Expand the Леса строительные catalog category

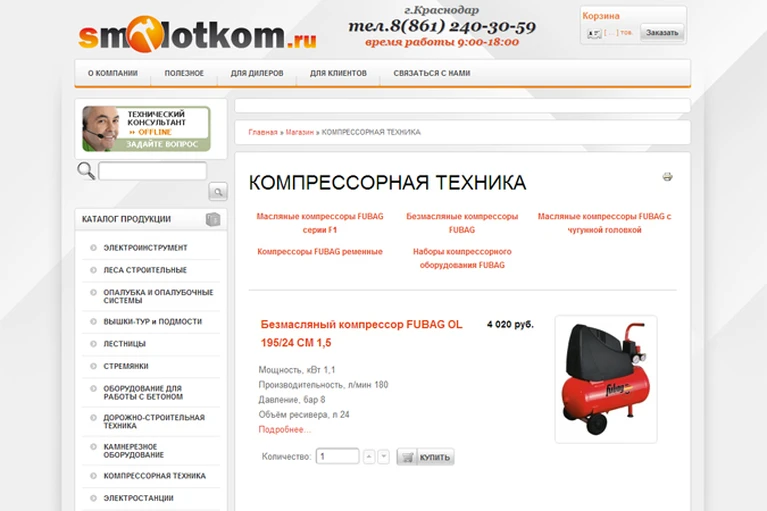pyautogui.click(x=145, y=270)
